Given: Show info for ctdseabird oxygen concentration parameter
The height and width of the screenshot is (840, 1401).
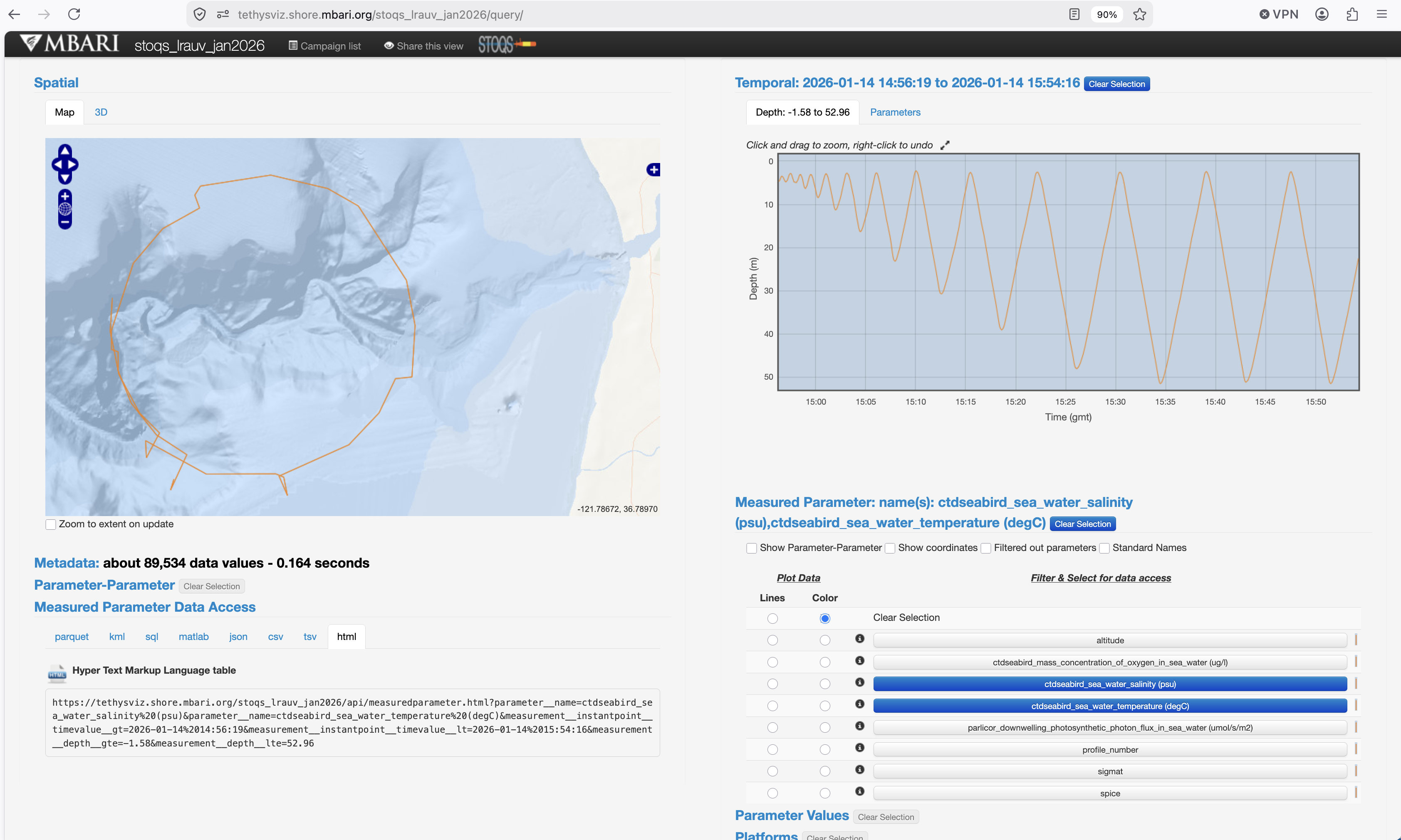Looking at the screenshot, I should (859, 661).
